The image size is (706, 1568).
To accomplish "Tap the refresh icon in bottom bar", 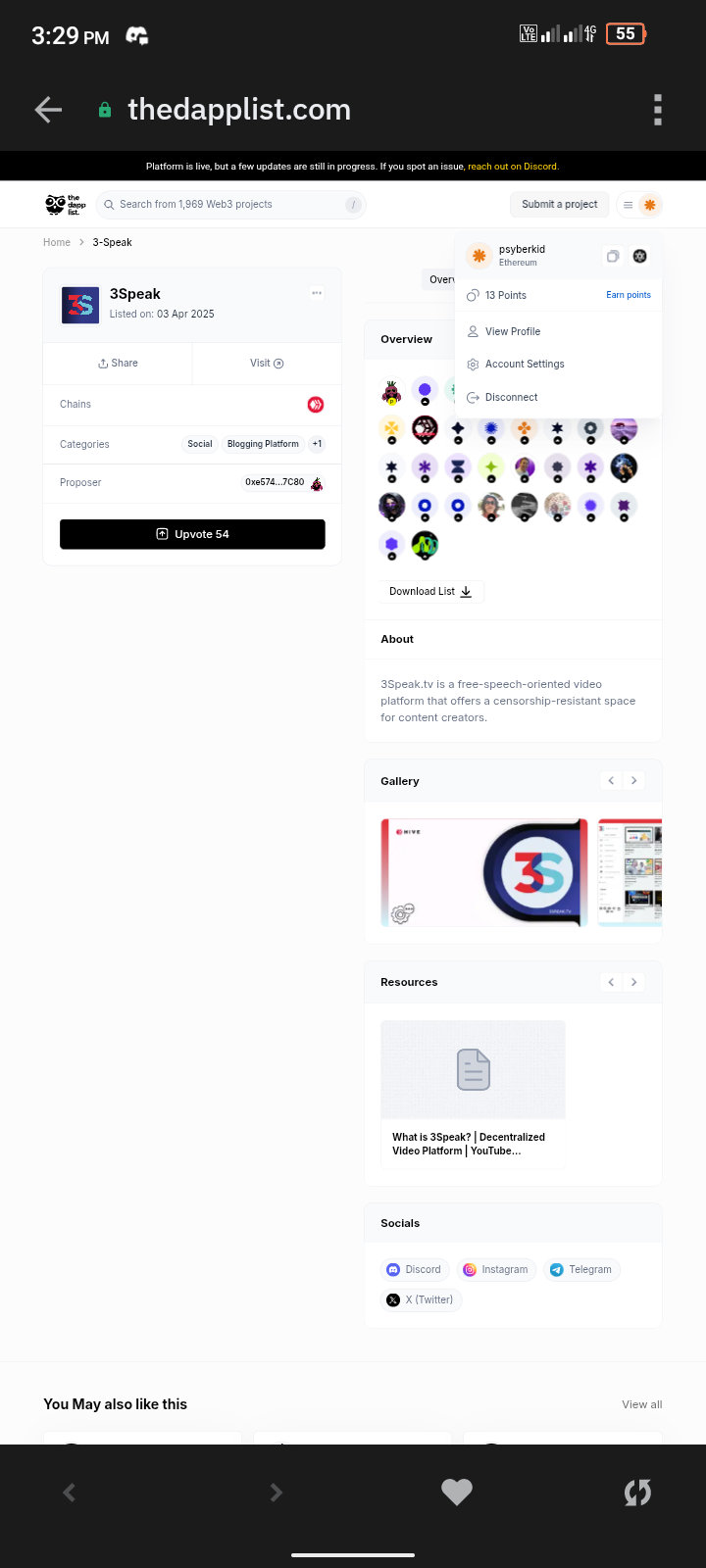I will [x=637, y=1492].
